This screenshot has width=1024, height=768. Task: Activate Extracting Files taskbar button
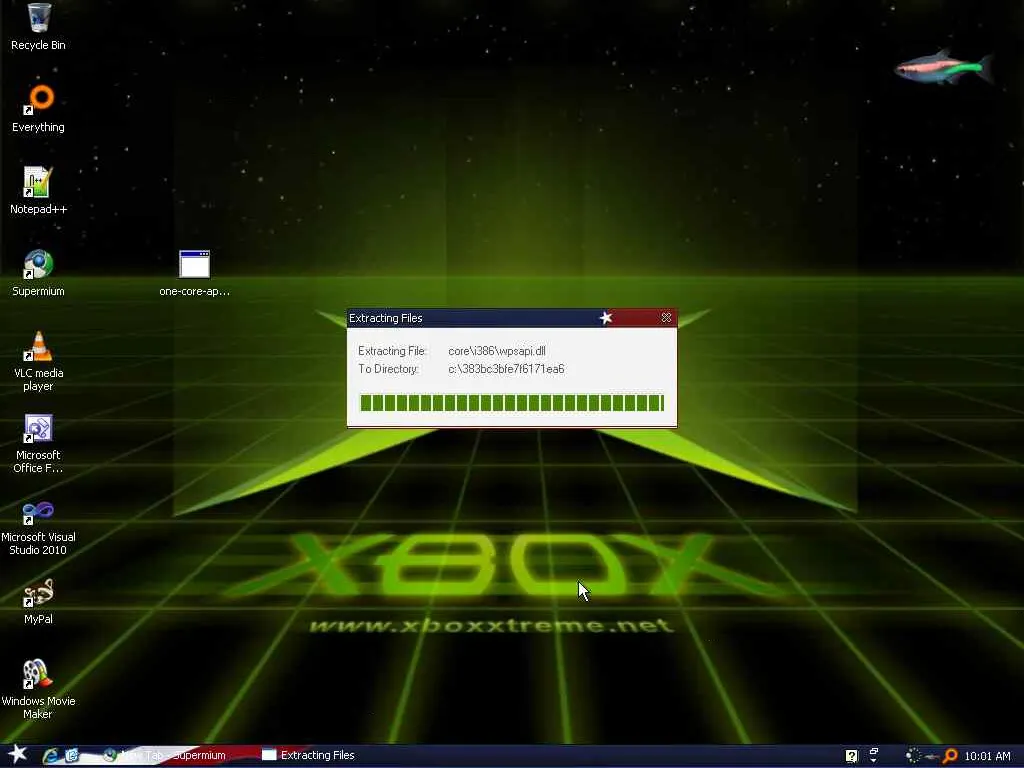point(308,756)
